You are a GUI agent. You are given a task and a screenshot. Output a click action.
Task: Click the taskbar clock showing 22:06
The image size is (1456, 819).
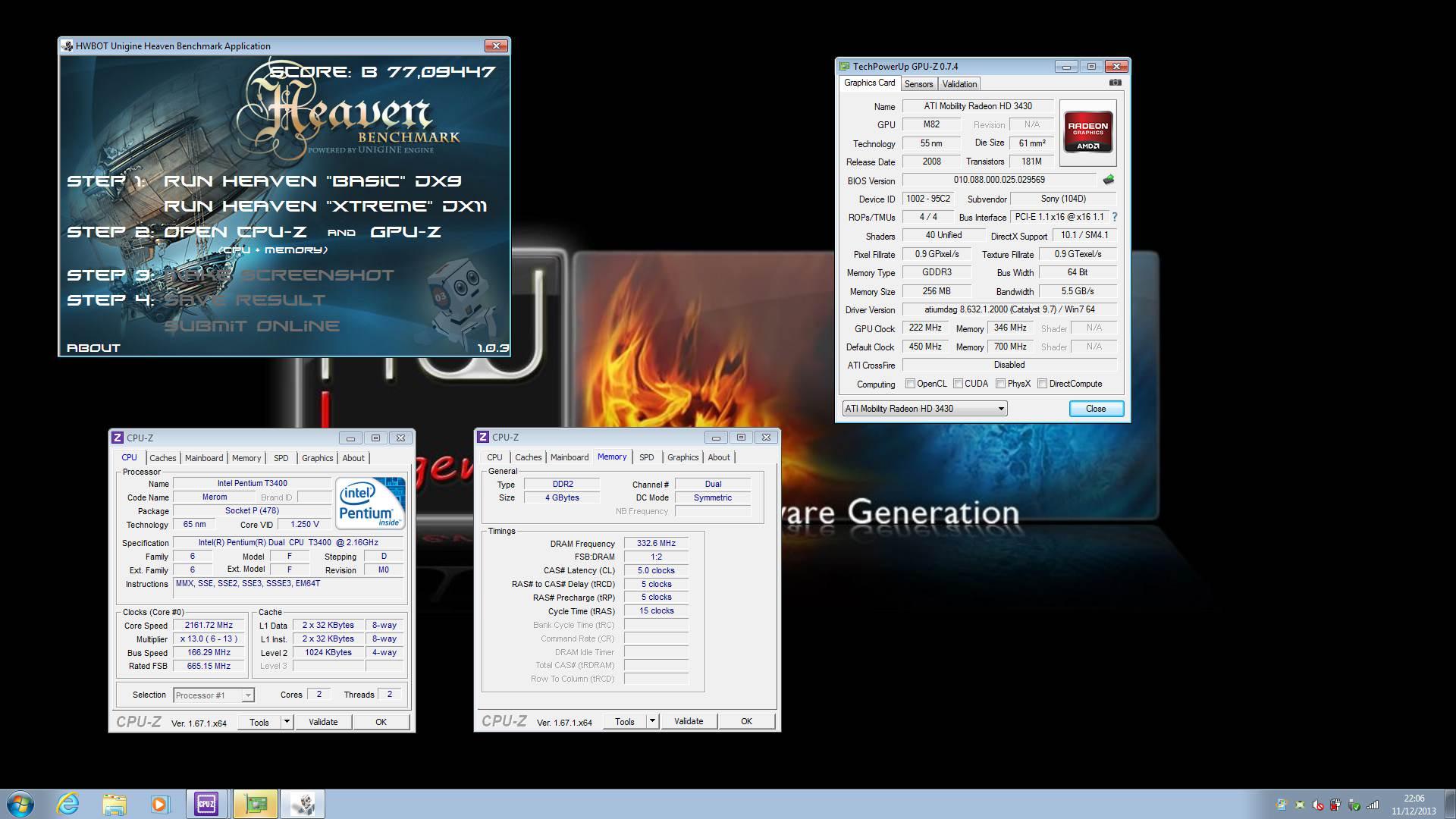(1414, 805)
